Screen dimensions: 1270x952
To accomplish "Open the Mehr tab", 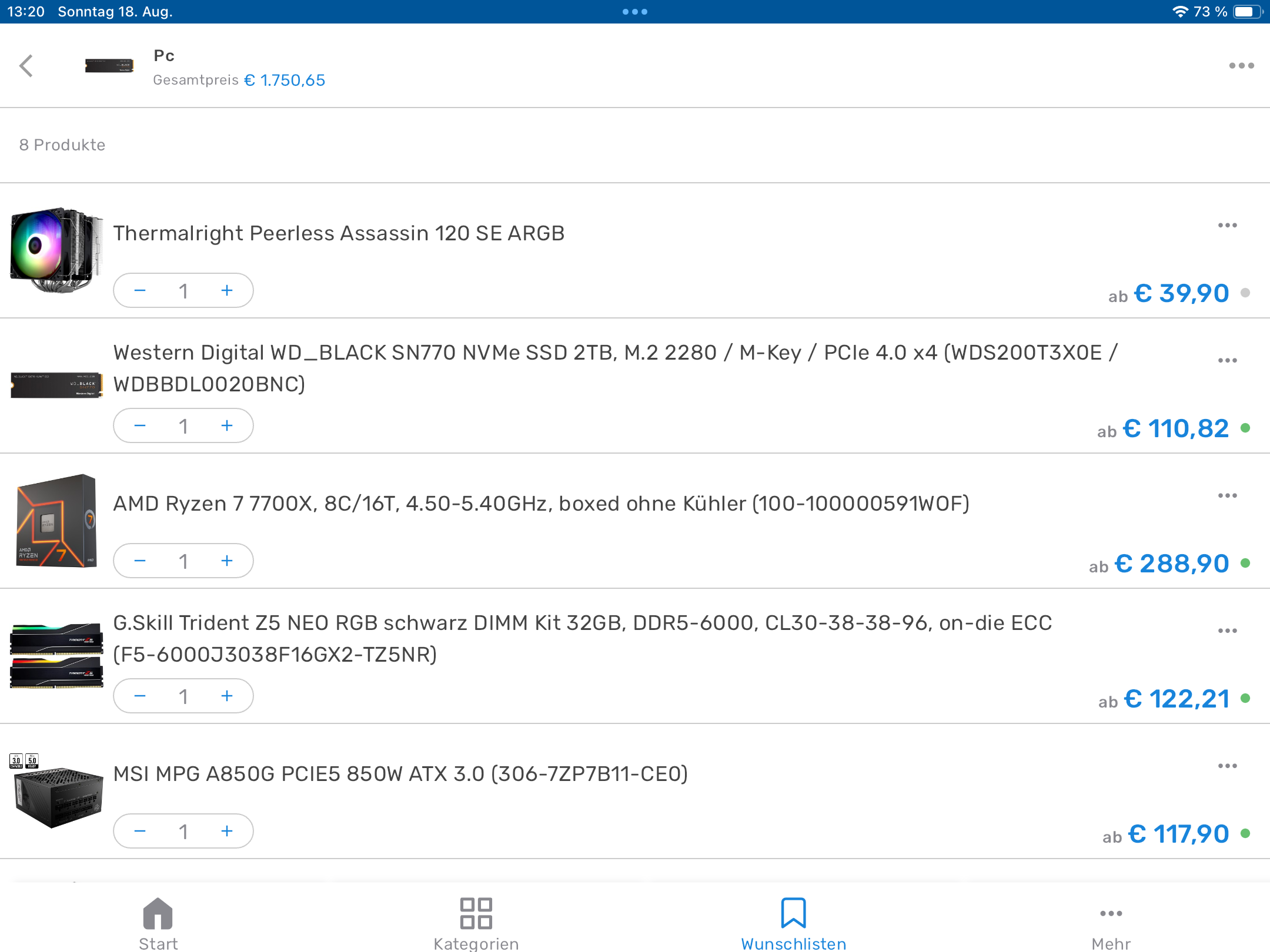I will point(1111,923).
